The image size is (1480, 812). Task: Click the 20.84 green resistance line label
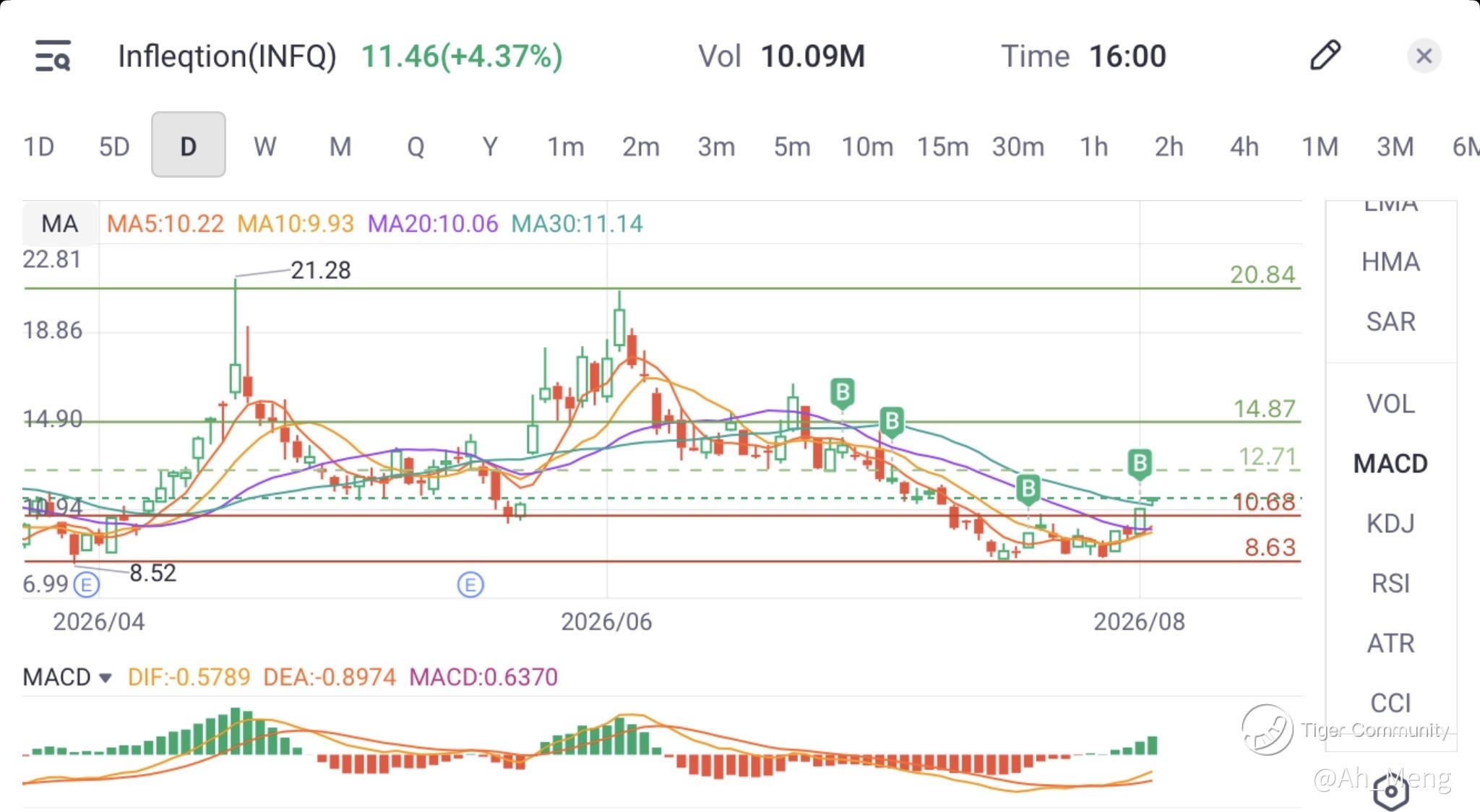click(x=1262, y=275)
